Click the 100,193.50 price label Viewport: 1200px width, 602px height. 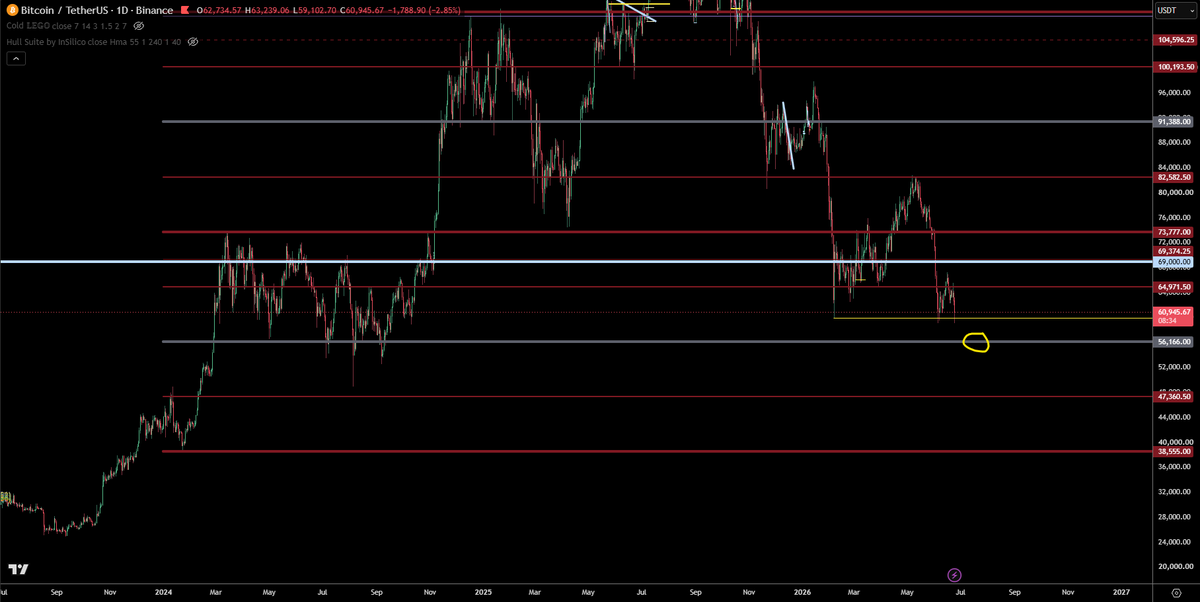click(1174, 67)
